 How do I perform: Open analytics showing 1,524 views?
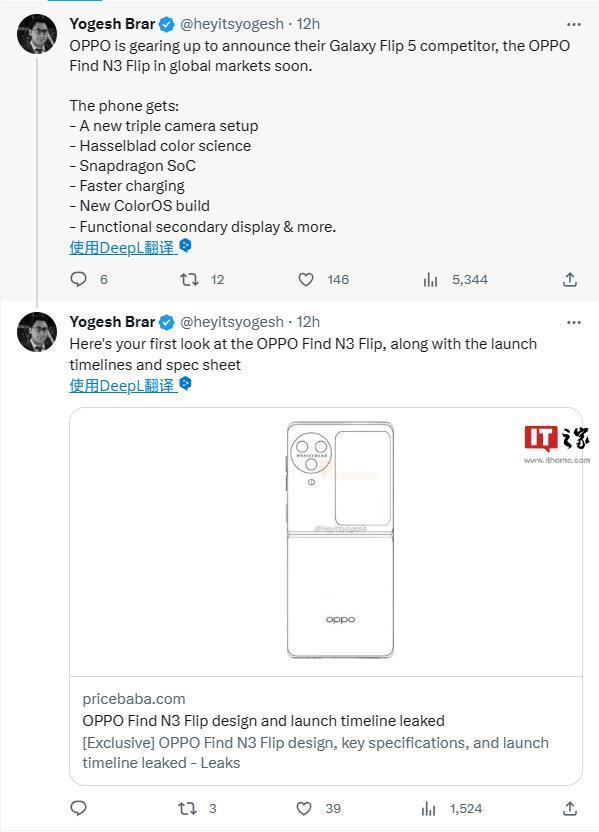pos(429,808)
